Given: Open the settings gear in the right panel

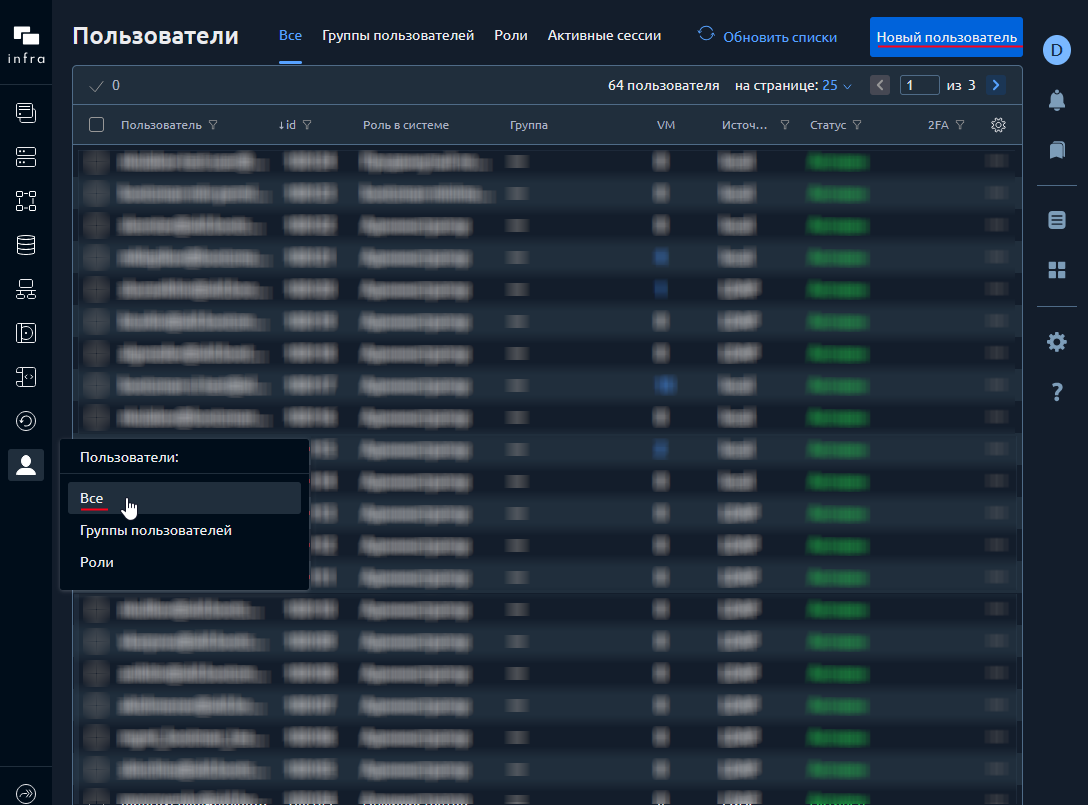Looking at the screenshot, I should point(1057,341).
